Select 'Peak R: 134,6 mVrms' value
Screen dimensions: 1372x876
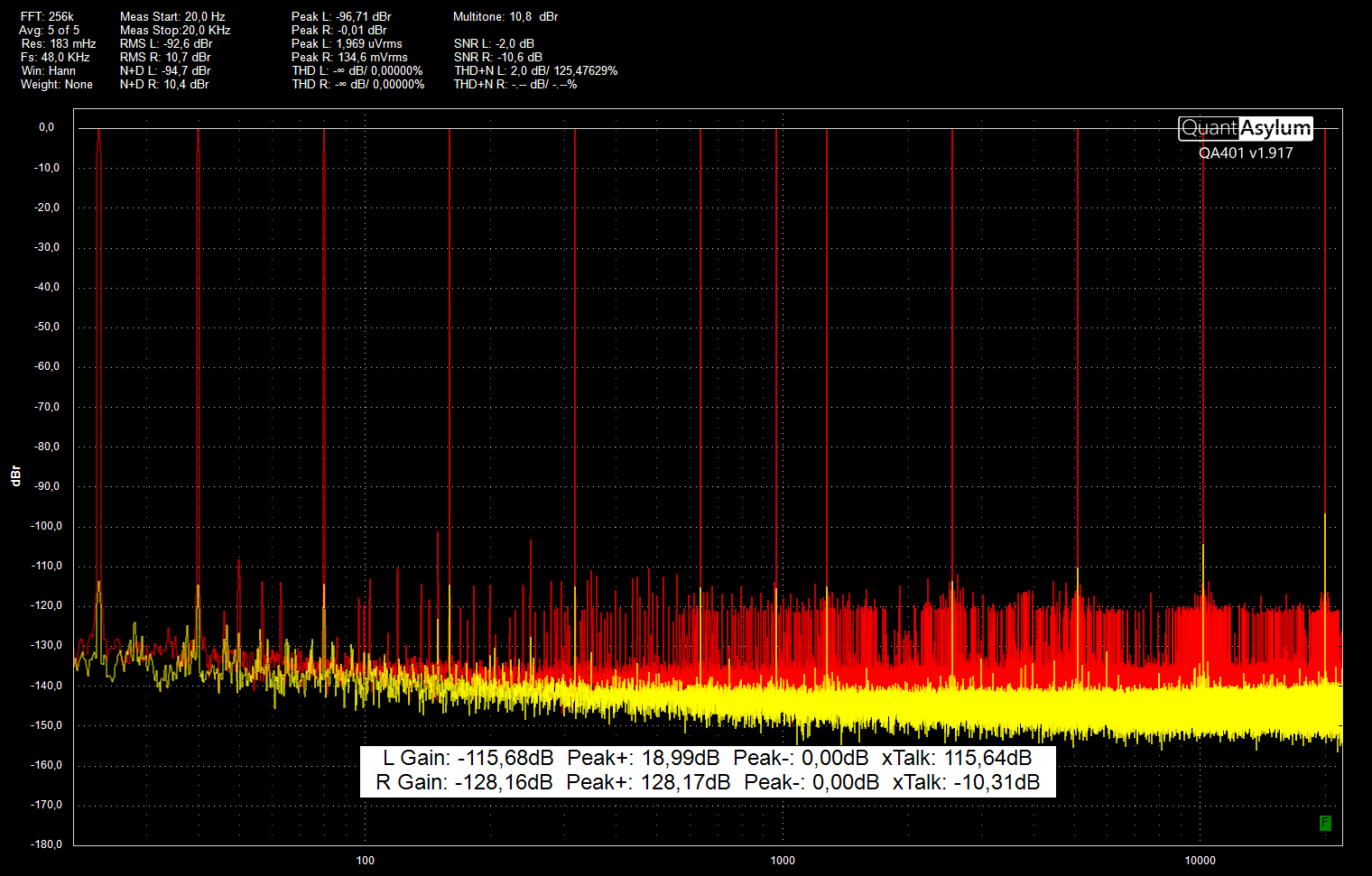click(349, 57)
